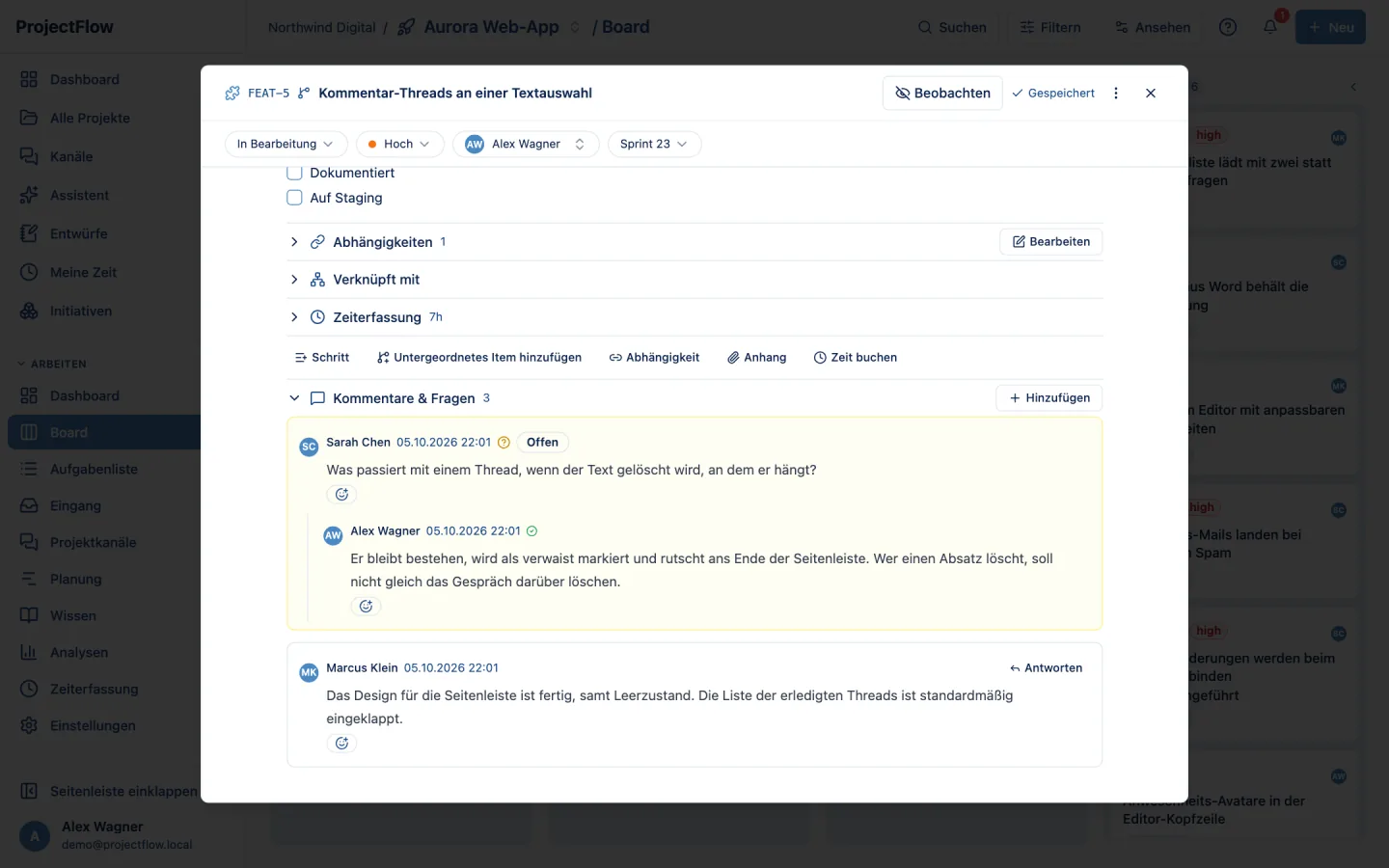Screen dimensions: 1389x868
Task: Open the Alex Wagner assignee selector
Action: [526, 144]
